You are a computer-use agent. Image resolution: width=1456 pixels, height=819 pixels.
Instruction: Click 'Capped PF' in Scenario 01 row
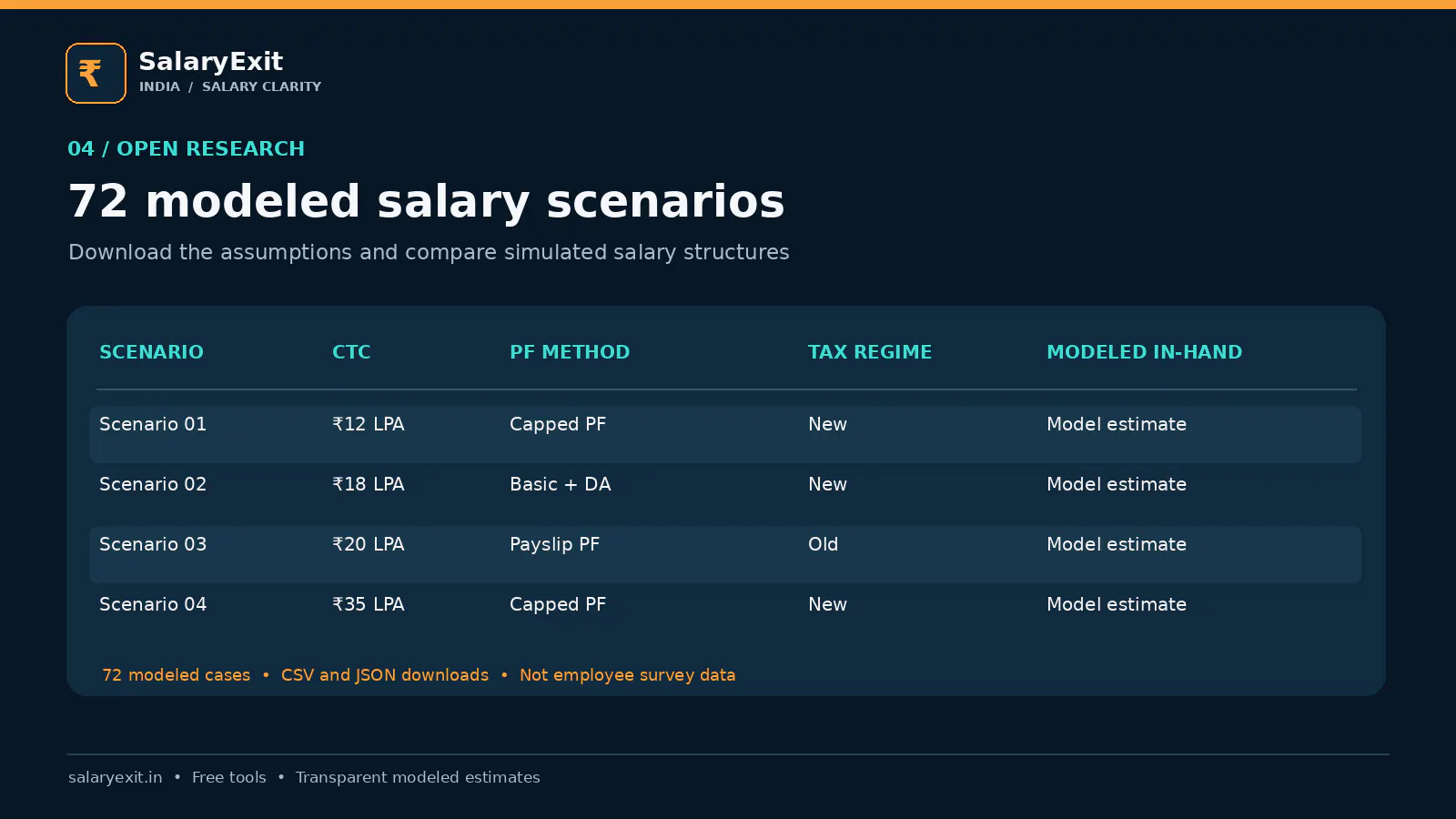coord(558,425)
